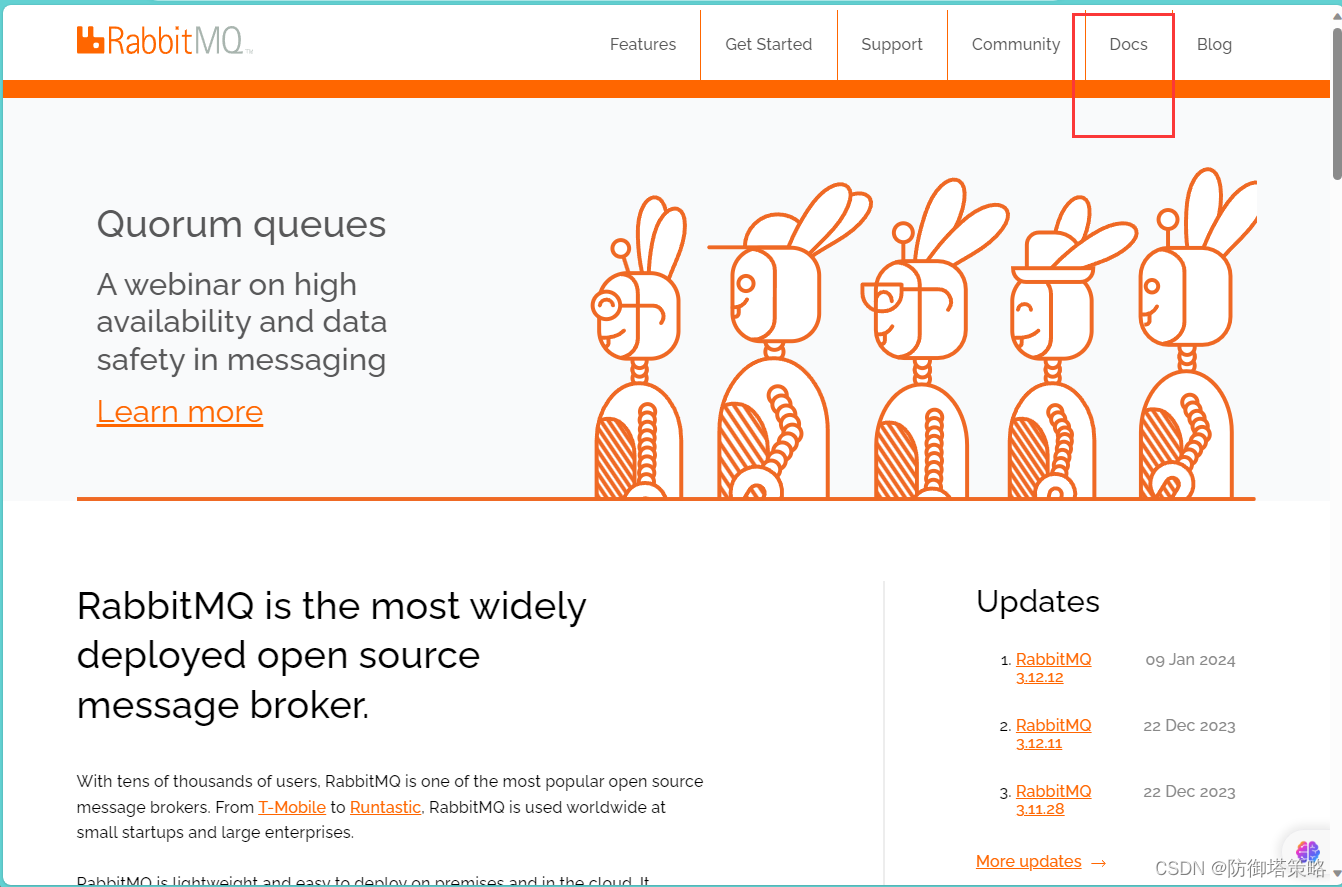Click the 09 Jan 2024 date
Image resolution: width=1342 pixels, height=887 pixels.
(1190, 660)
